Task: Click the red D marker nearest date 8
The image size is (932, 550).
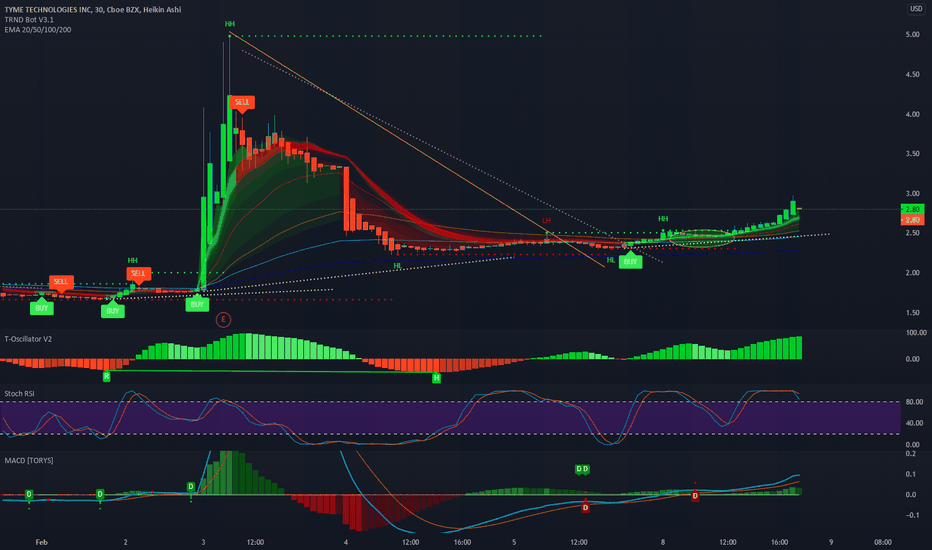Action: (x=695, y=496)
